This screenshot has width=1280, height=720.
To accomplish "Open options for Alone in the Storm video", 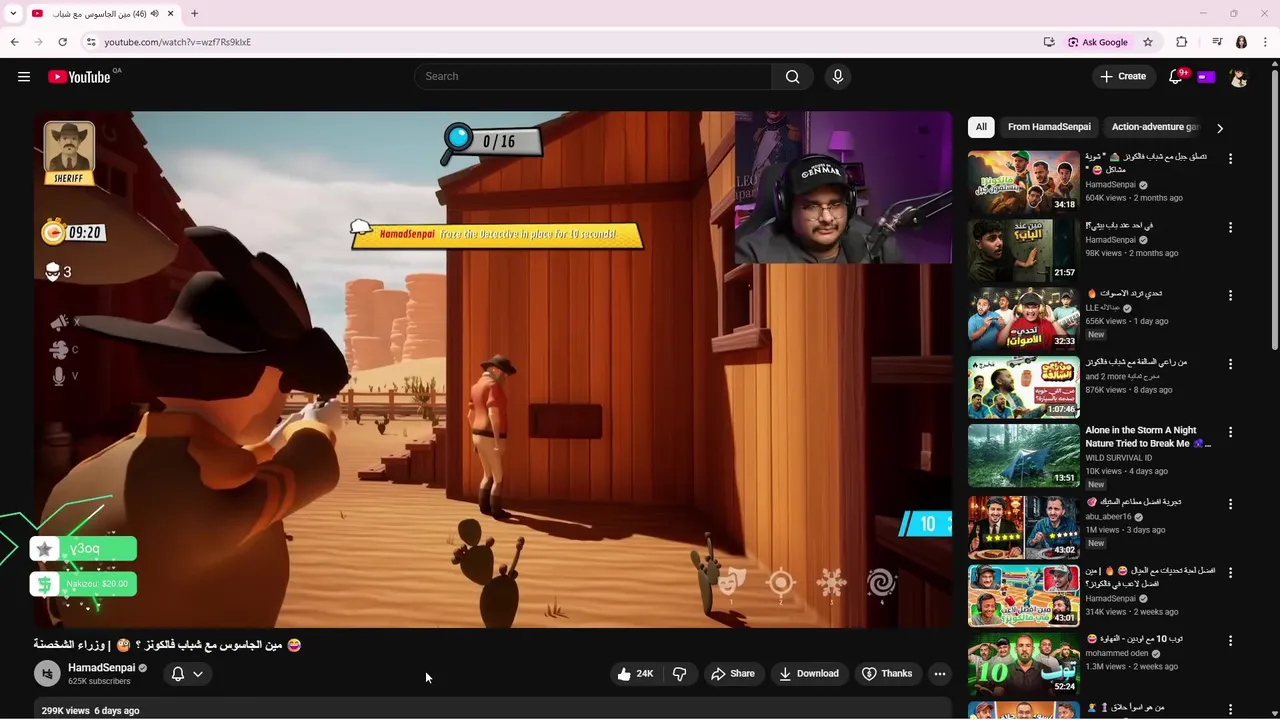I will click(x=1230, y=432).
